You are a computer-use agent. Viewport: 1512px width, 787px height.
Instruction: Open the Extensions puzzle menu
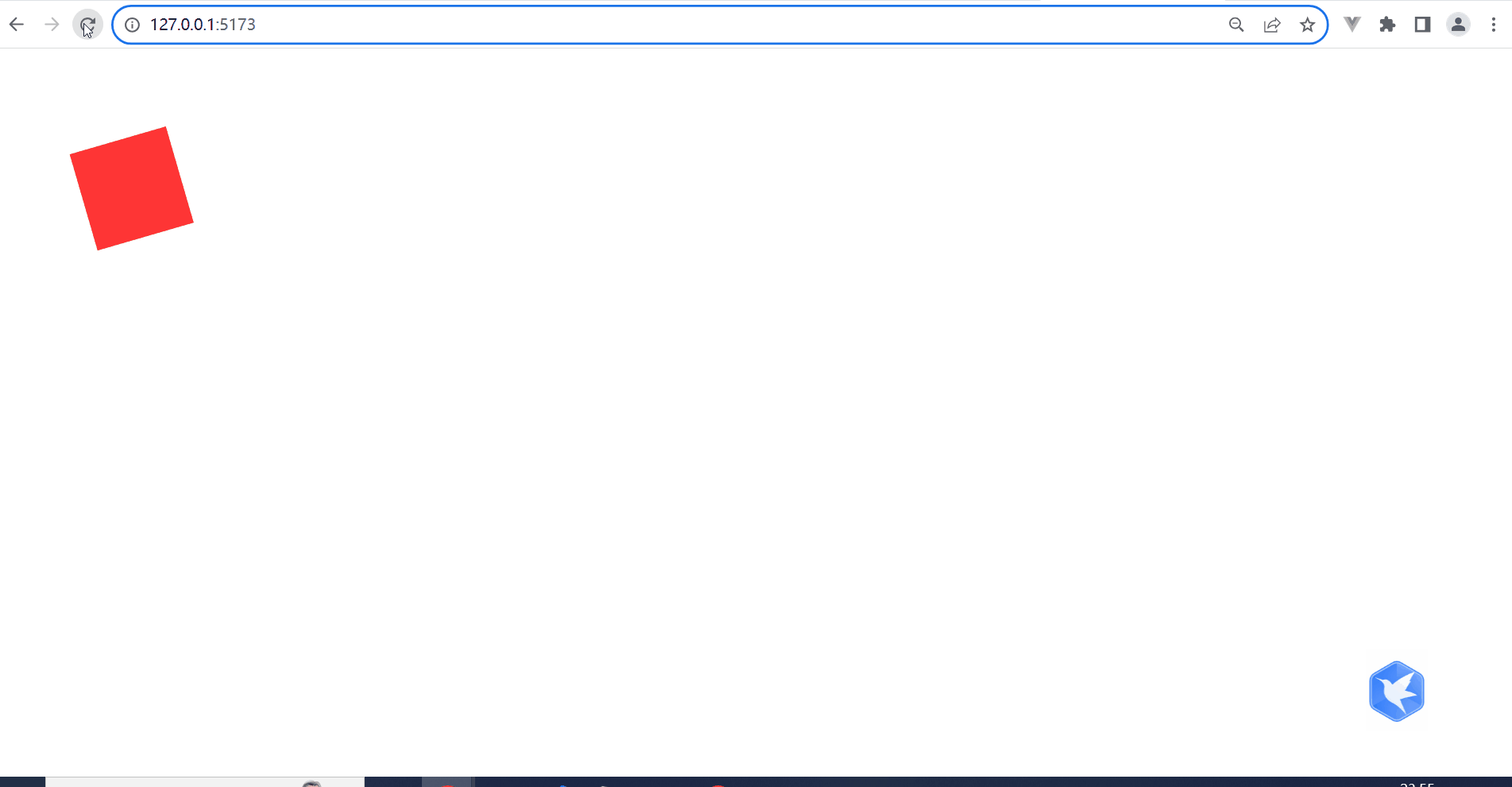1387,25
